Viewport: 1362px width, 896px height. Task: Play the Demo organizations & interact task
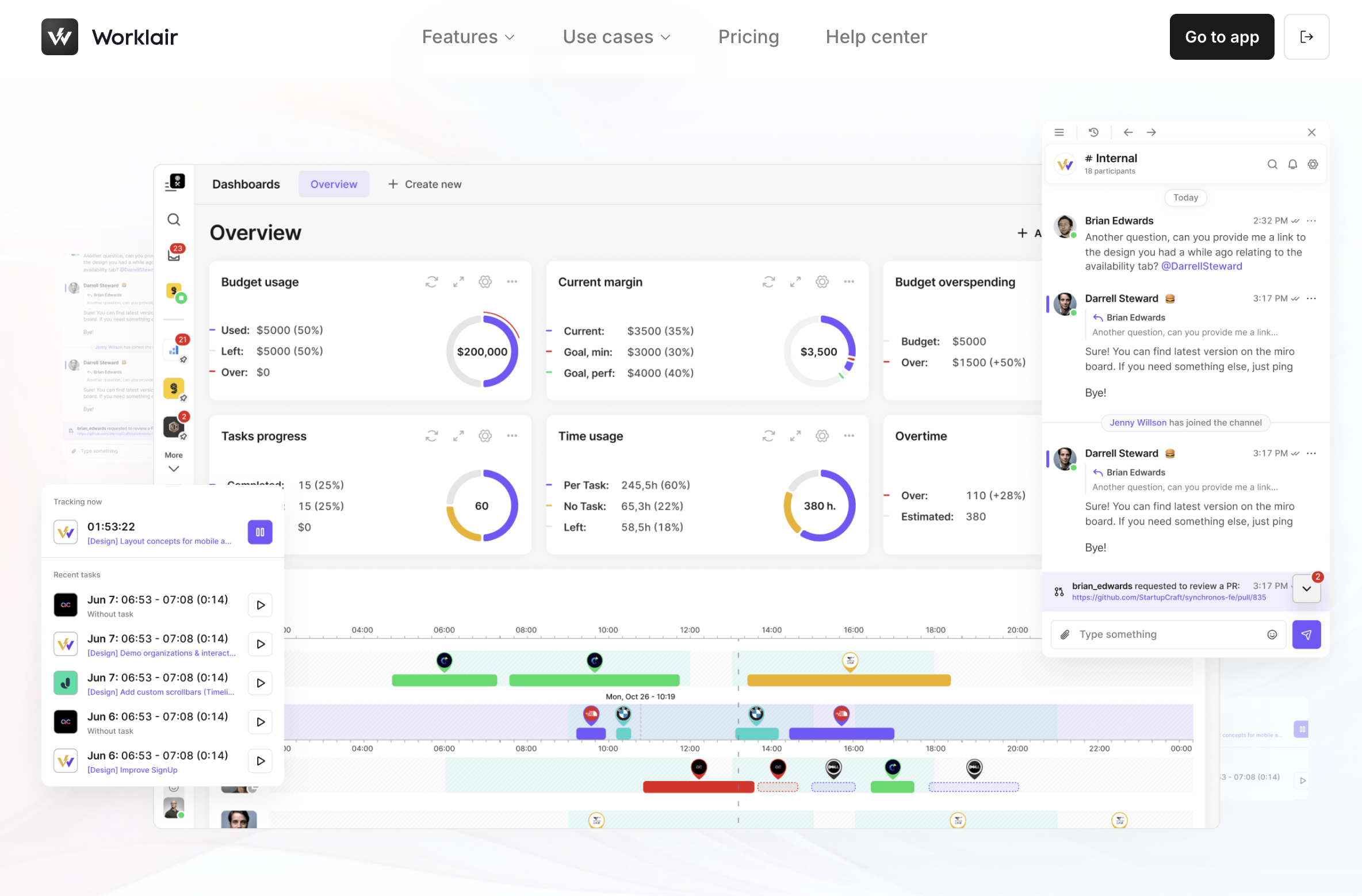point(260,644)
